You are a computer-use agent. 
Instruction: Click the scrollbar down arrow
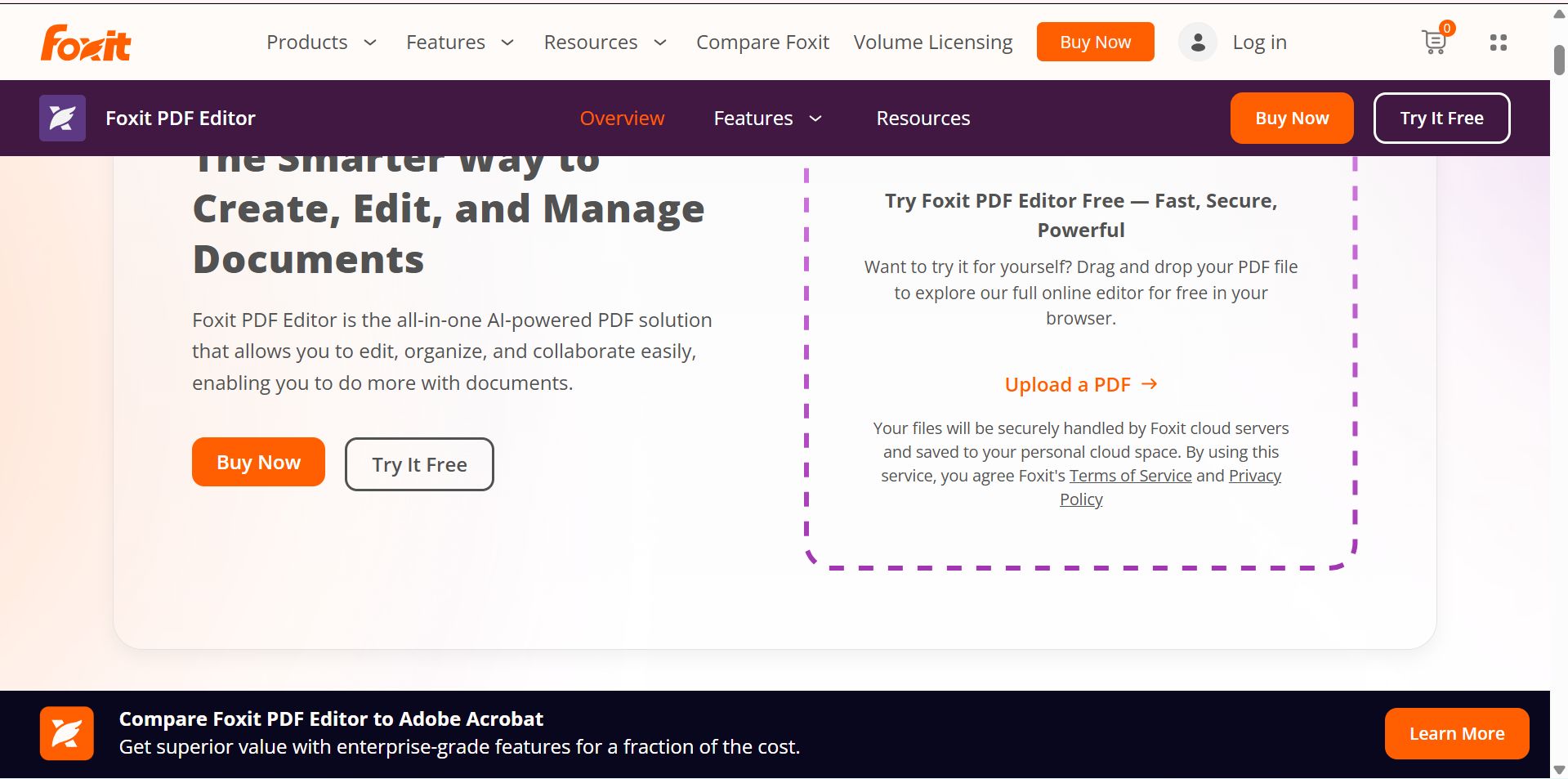coord(1559,769)
